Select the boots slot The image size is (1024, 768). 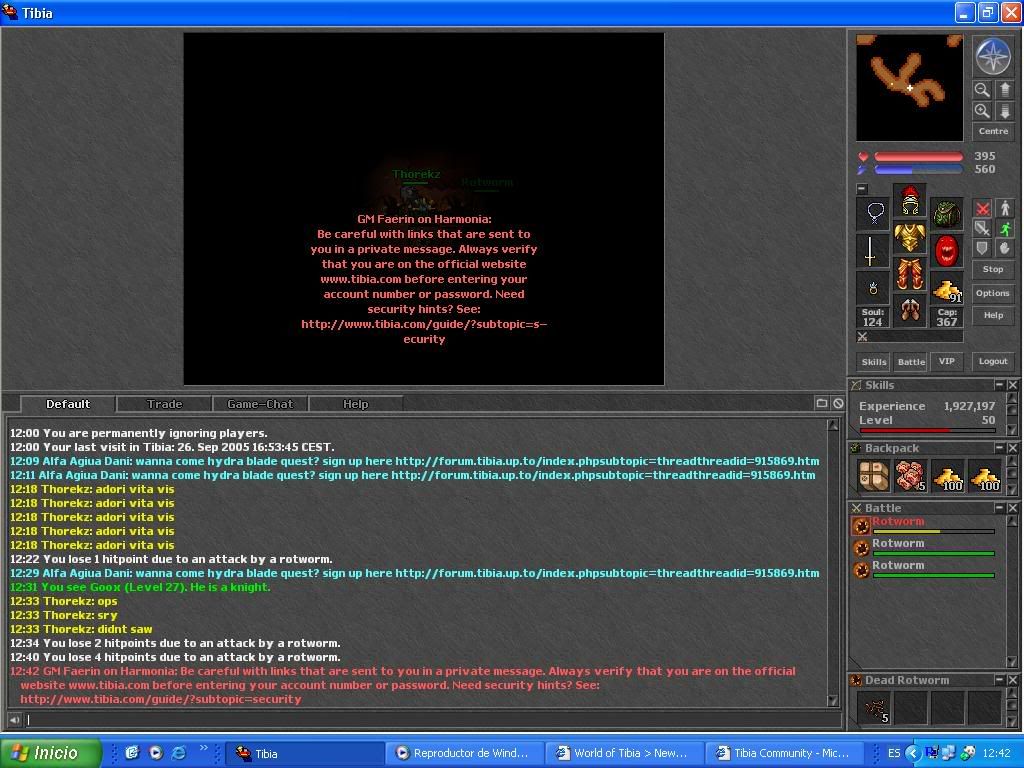(x=910, y=311)
